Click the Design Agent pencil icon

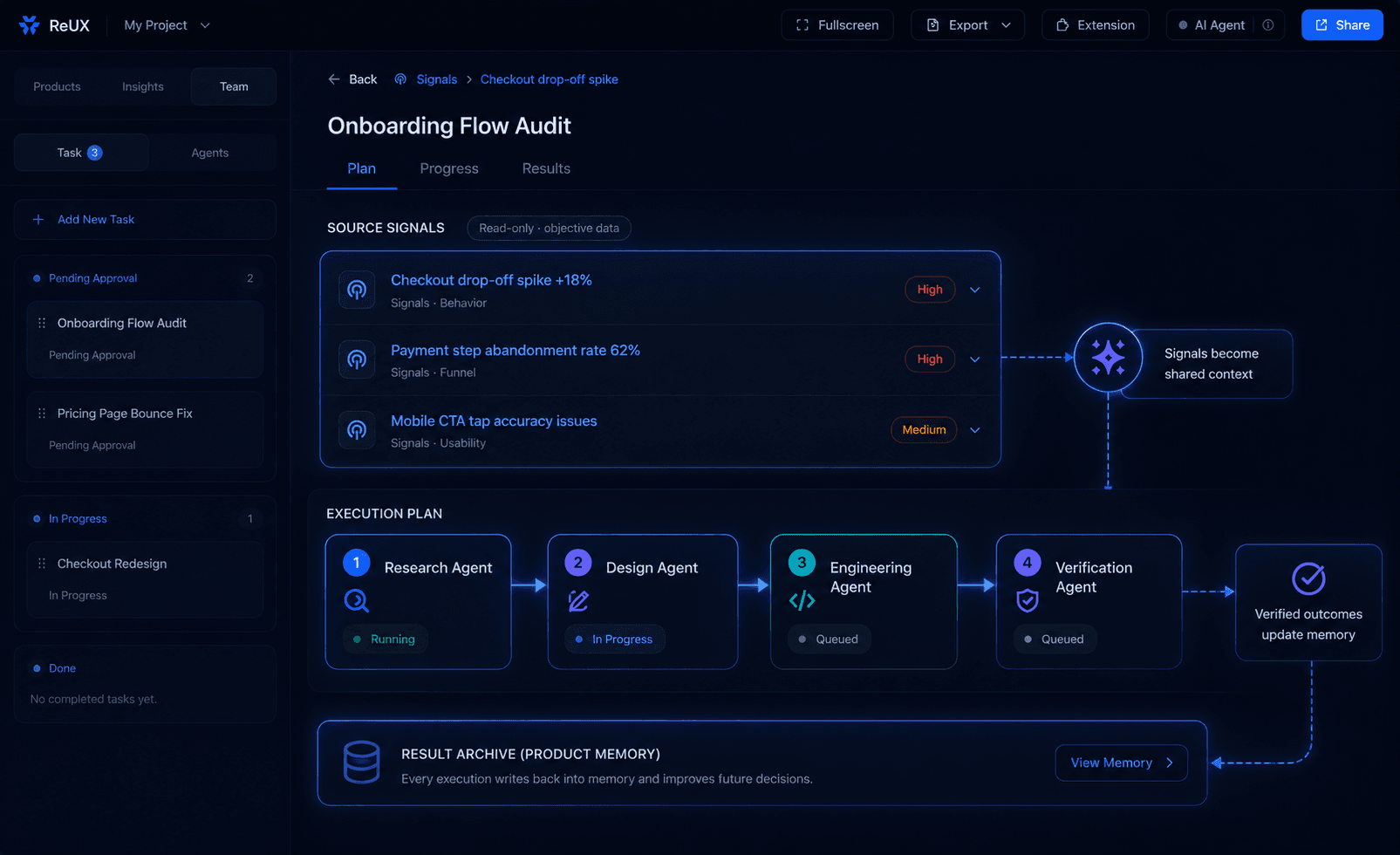coord(578,600)
